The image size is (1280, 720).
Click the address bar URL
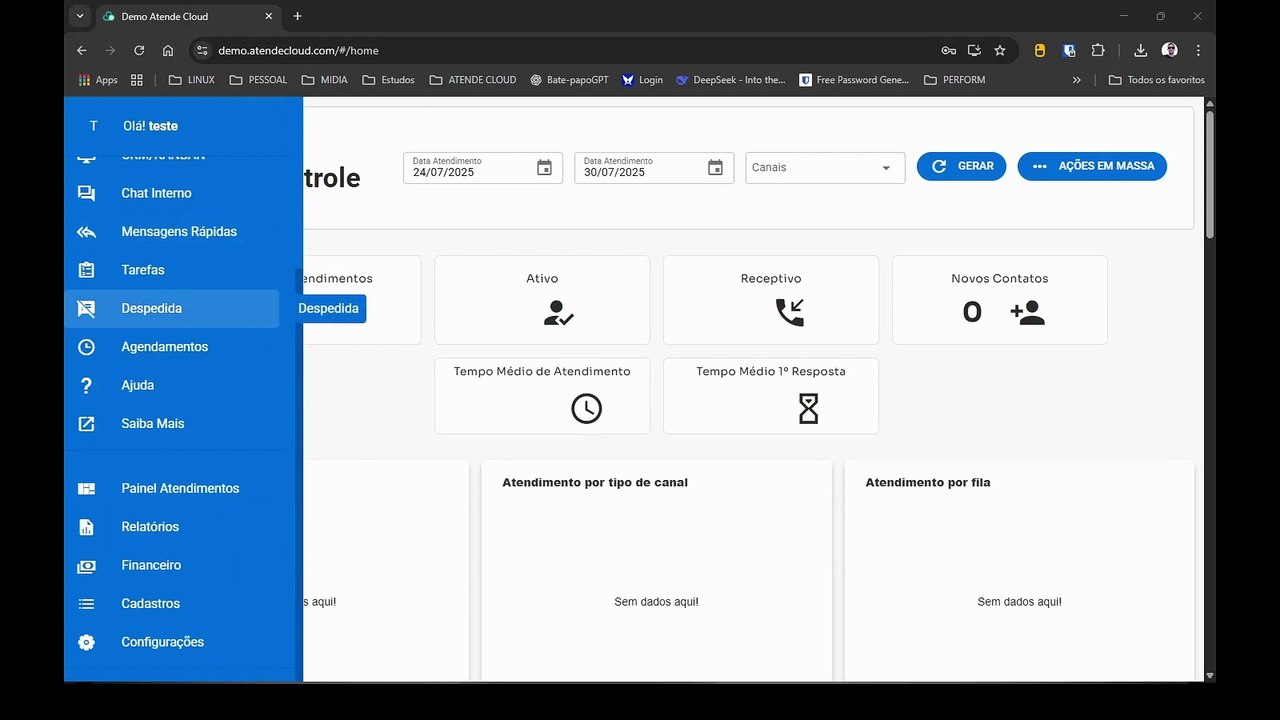click(298, 50)
